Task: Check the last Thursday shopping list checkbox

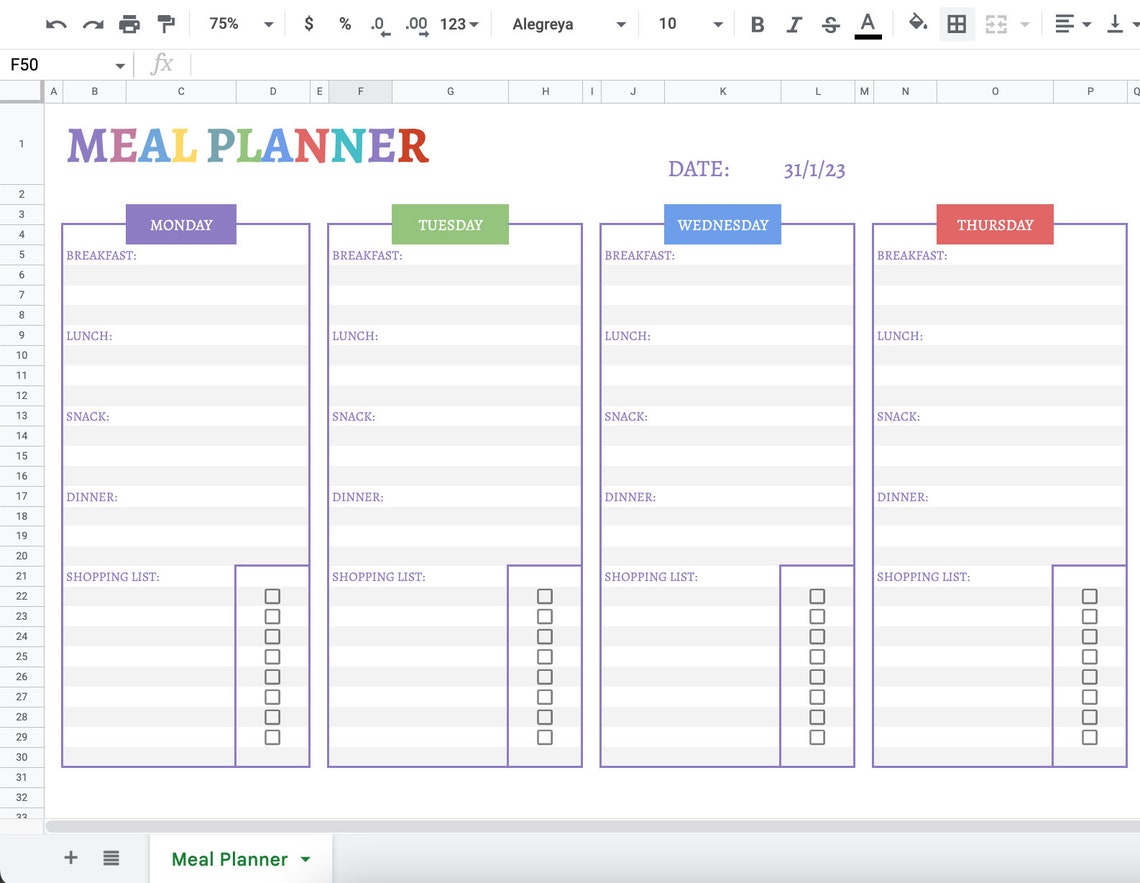Action: coord(1089,737)
